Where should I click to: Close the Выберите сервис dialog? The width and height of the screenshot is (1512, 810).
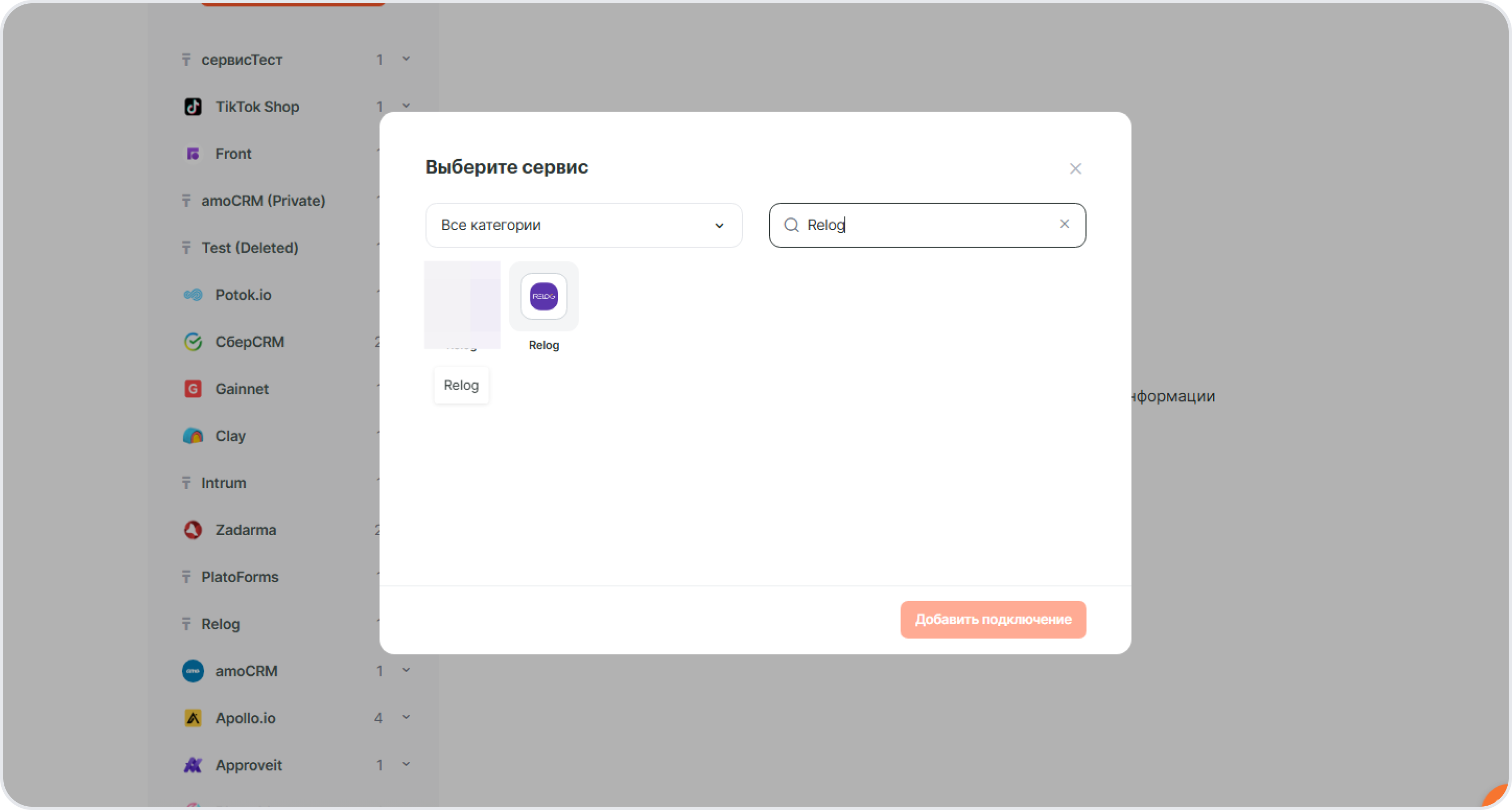tap(1075, 169)
